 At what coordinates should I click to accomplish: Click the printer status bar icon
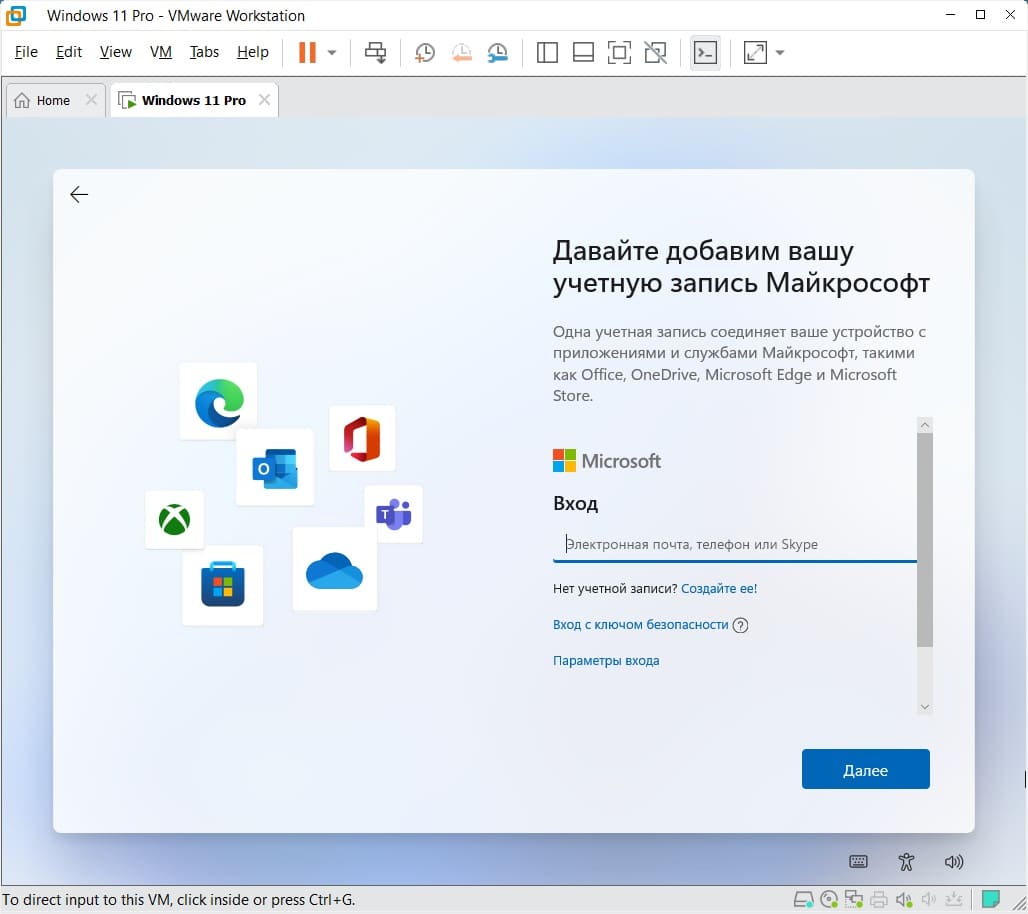pyautogui.click(x=879, y=899)
